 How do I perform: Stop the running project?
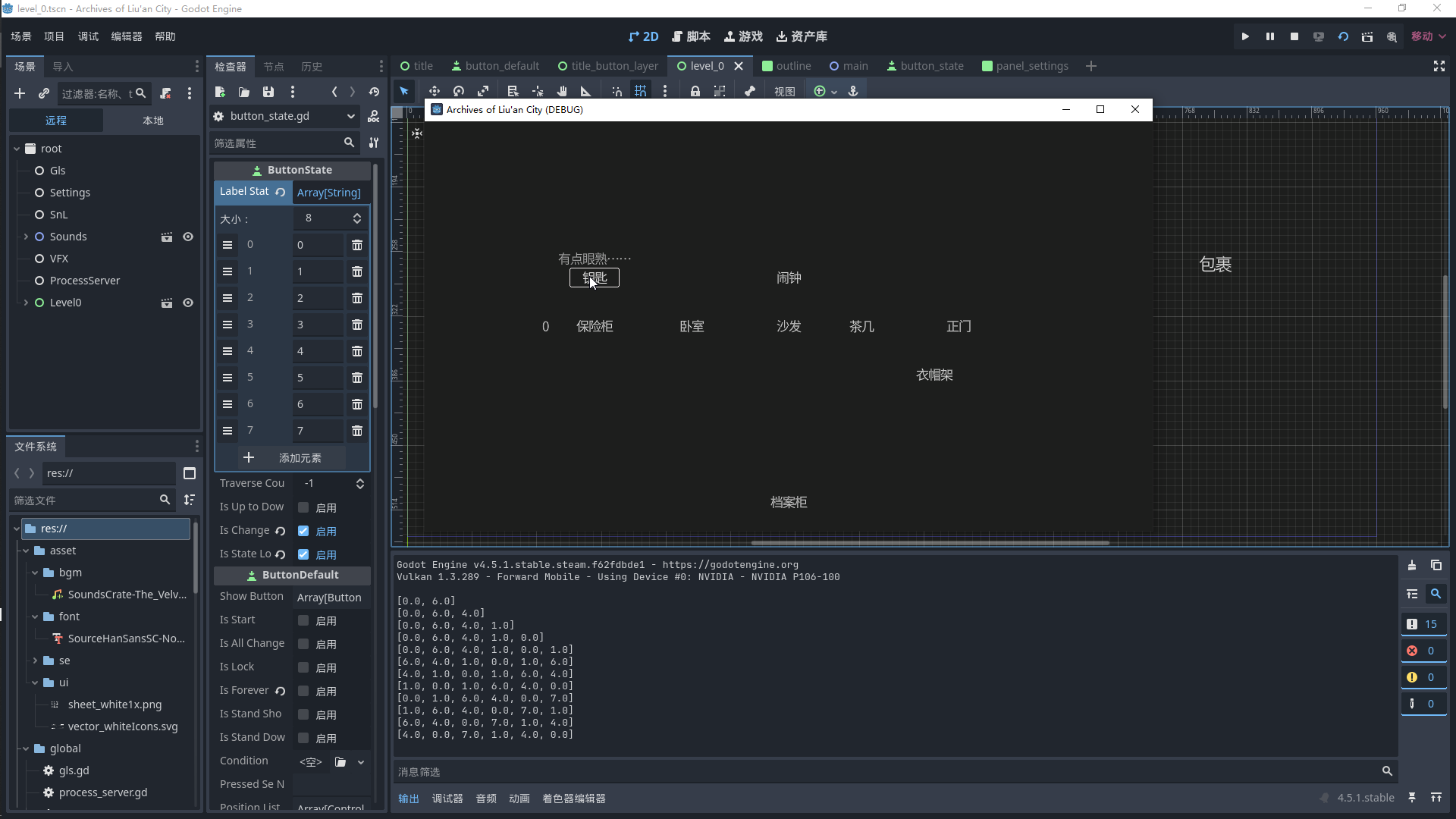point(1294,36)
